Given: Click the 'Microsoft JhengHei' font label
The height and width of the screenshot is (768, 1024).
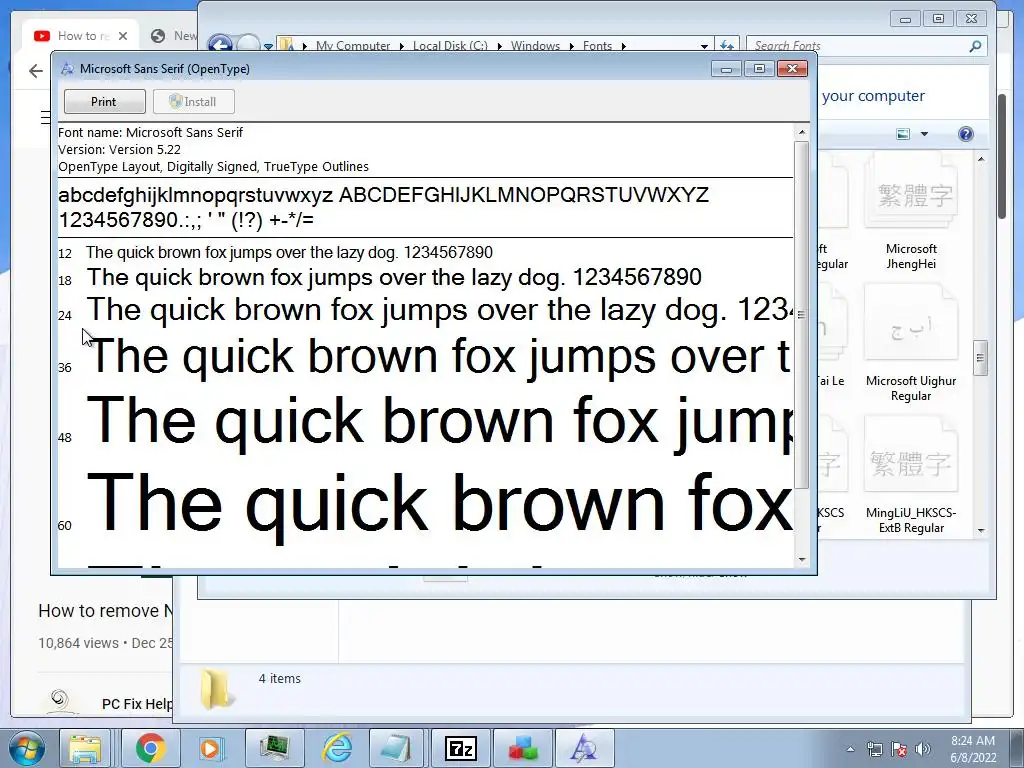Looking at the screenshot, I should click(911, 256).
